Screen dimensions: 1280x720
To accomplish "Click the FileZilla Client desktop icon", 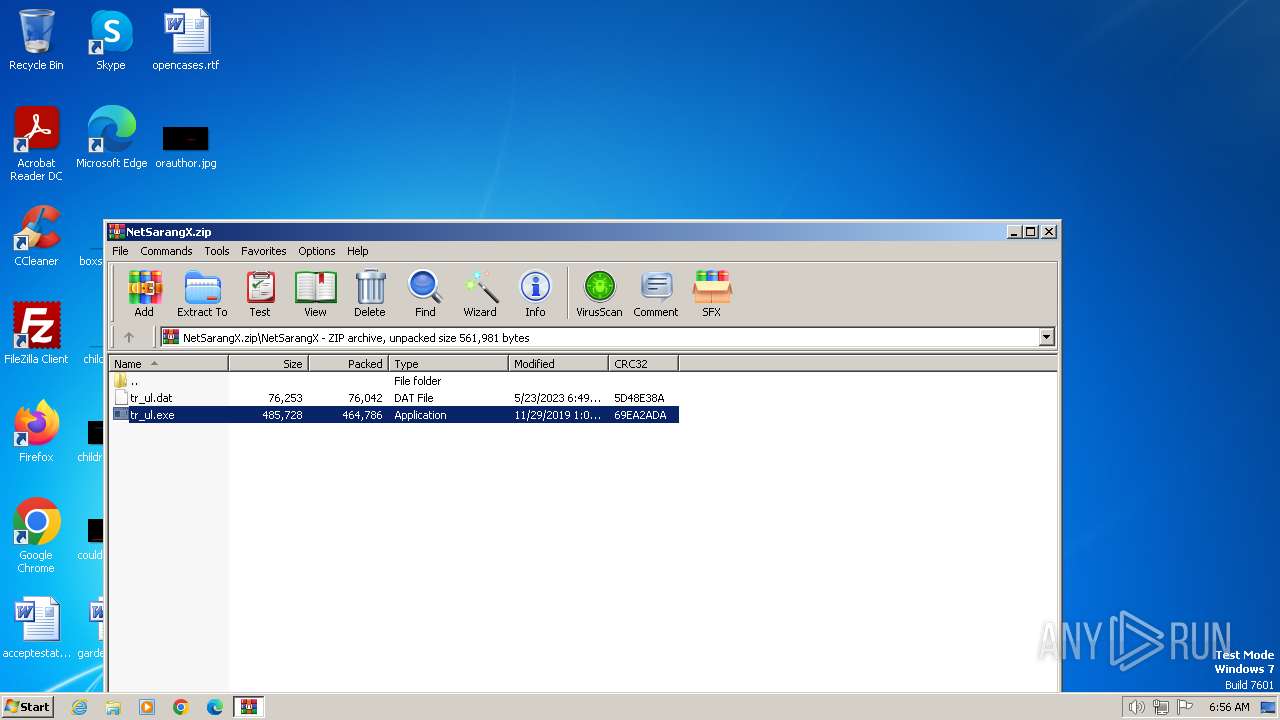I will [x=36, y=334].
